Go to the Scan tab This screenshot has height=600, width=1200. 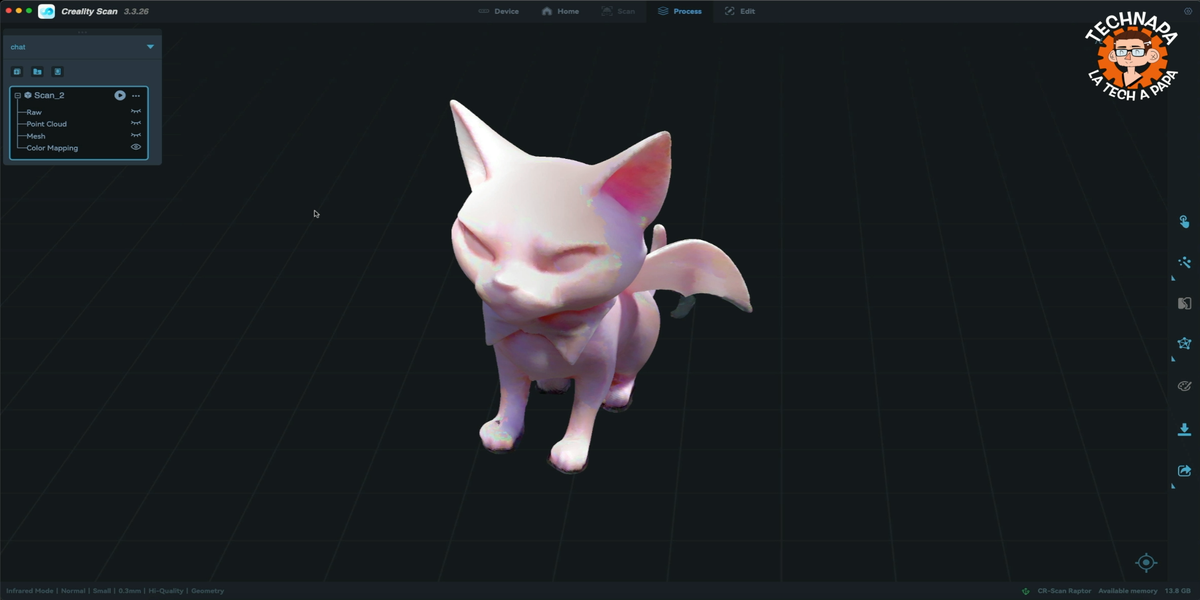point(618,11)
